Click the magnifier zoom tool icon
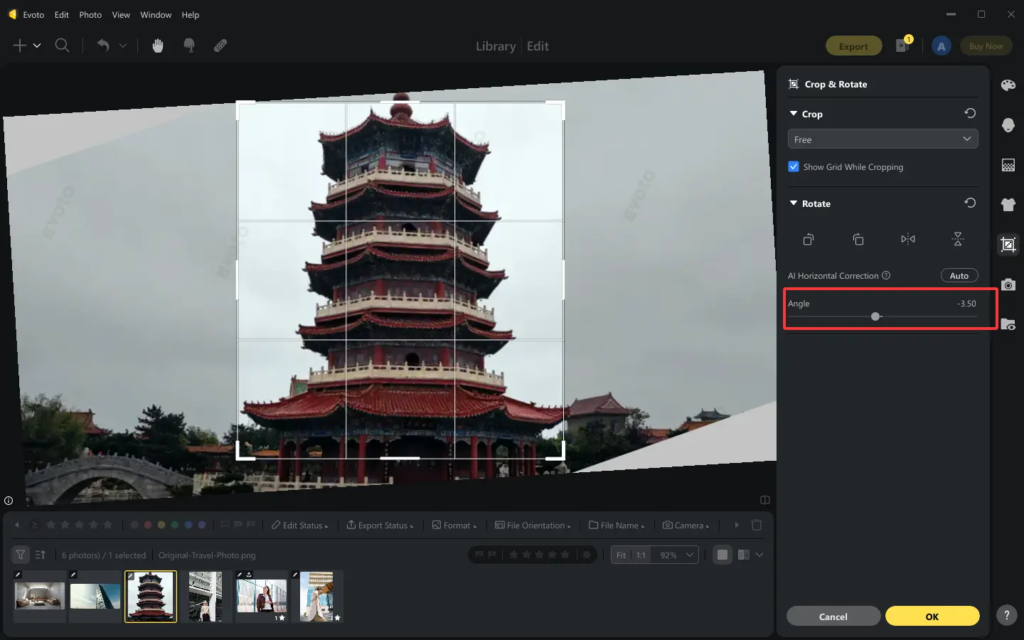The width and height of the screenshot is (1024, 640). pos(62,46)
